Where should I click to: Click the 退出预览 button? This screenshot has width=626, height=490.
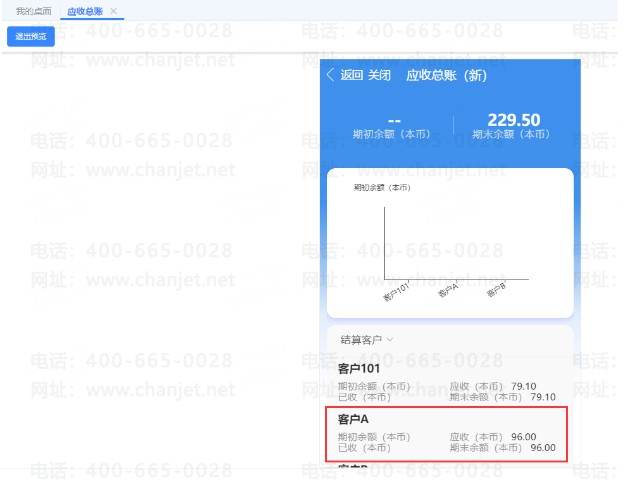pyautogui.click(x=31, y=36)
